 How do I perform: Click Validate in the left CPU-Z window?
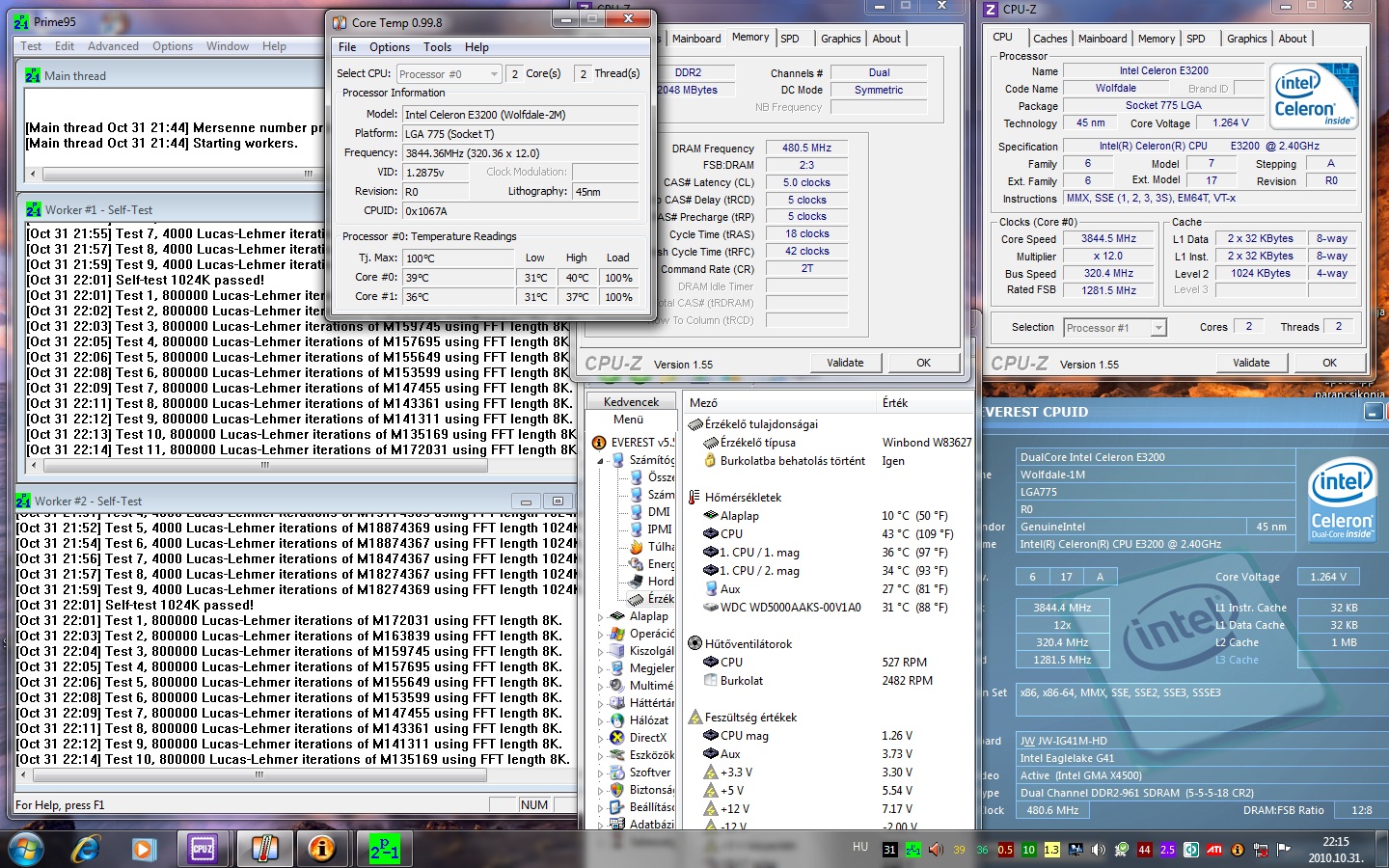point(845,363)
